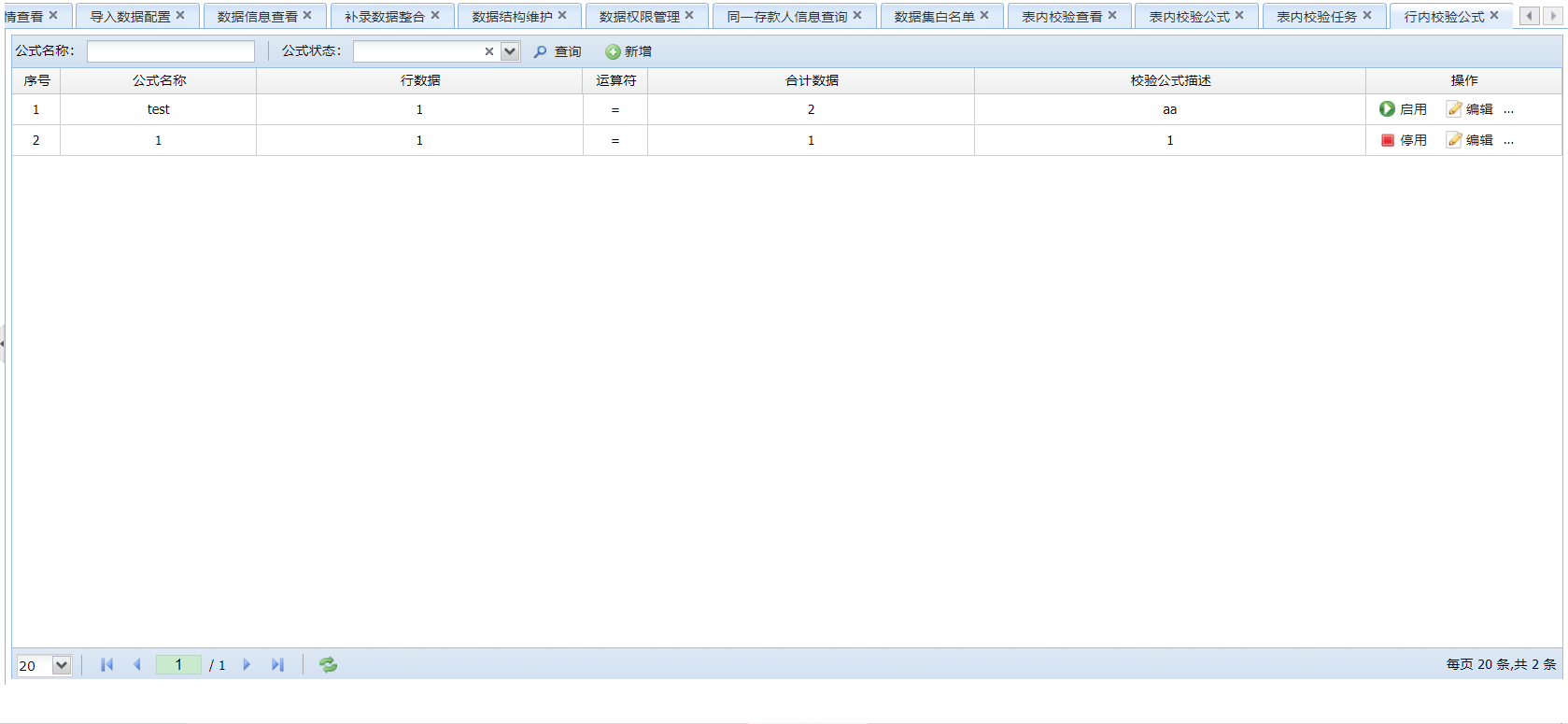The width and height of the screenshot is (1568, 724).
Task: Click the 公式名称 input field
Action: click(x=171, y=52)
